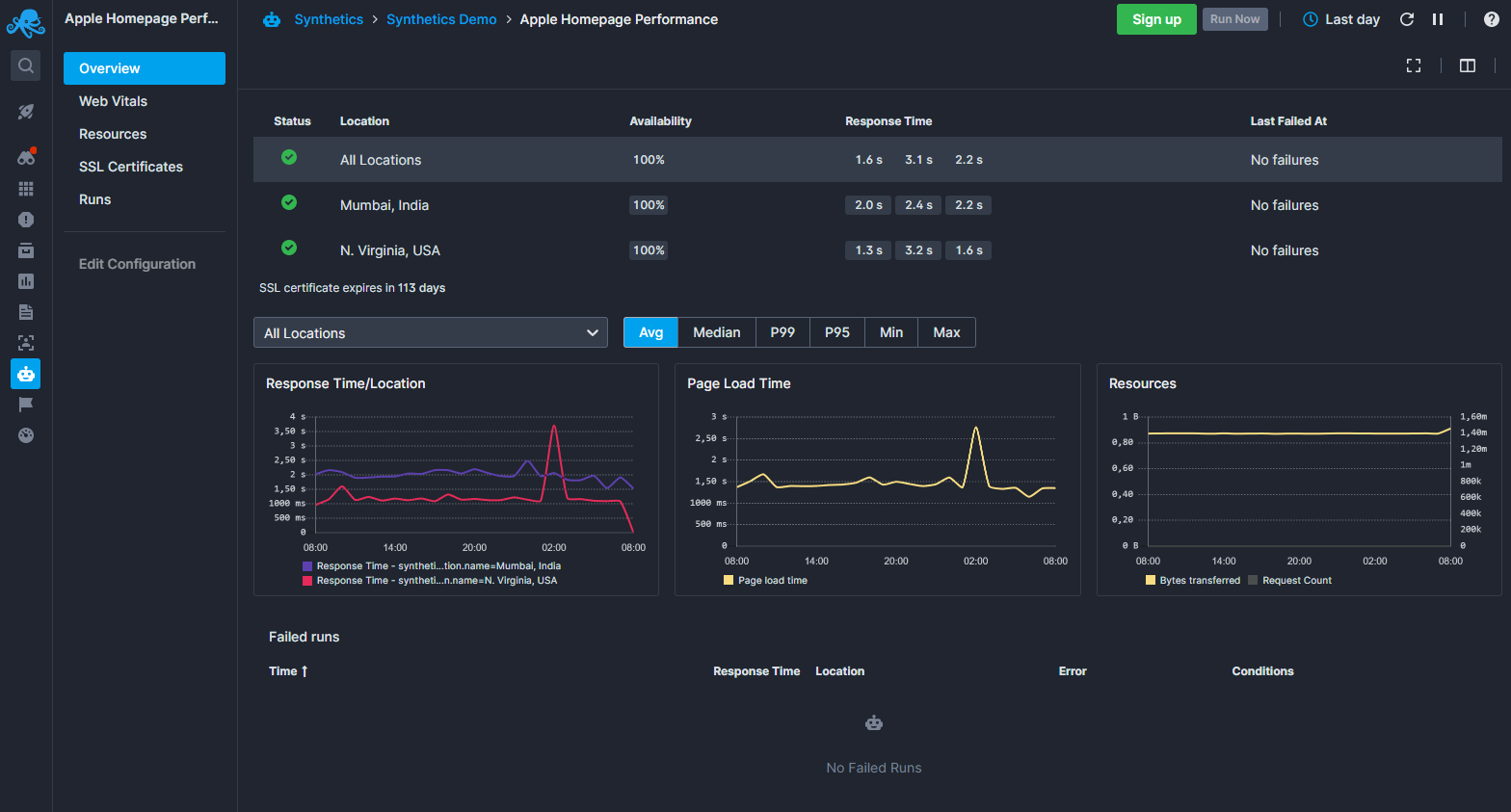Select the Max aggregation

pos(947,332)
